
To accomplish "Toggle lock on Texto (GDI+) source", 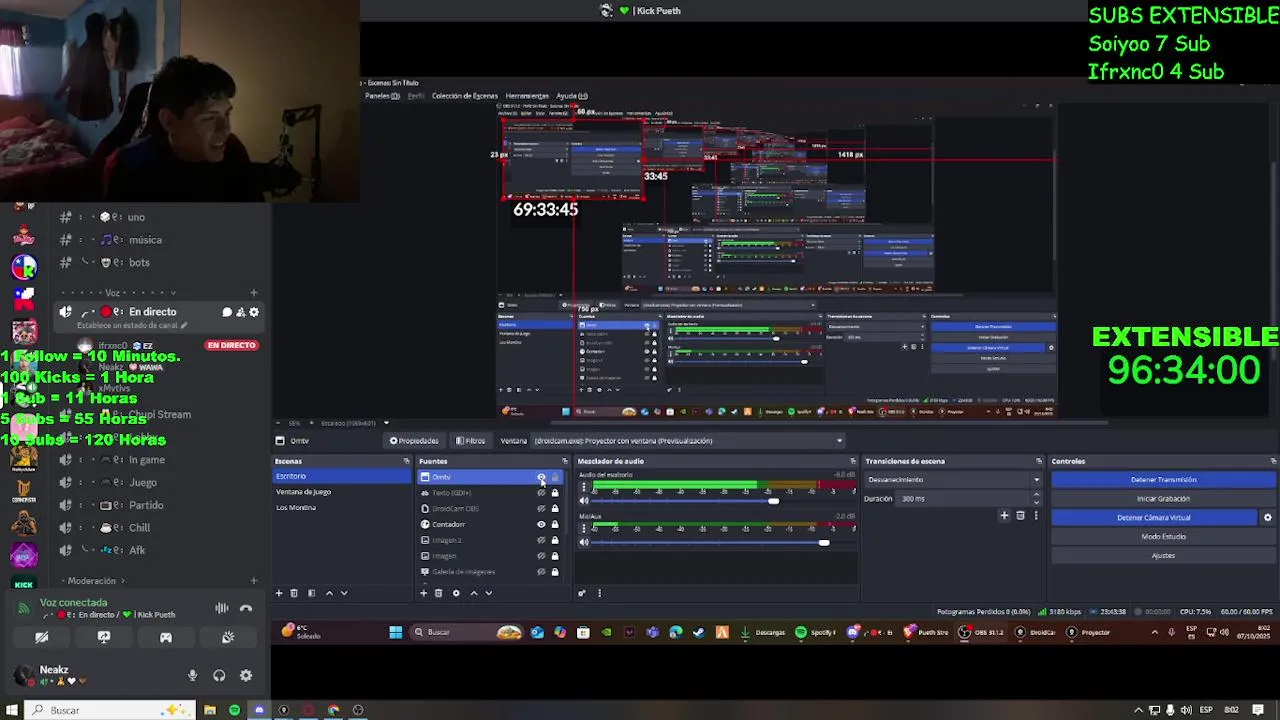I will click(x=555, y=493).
